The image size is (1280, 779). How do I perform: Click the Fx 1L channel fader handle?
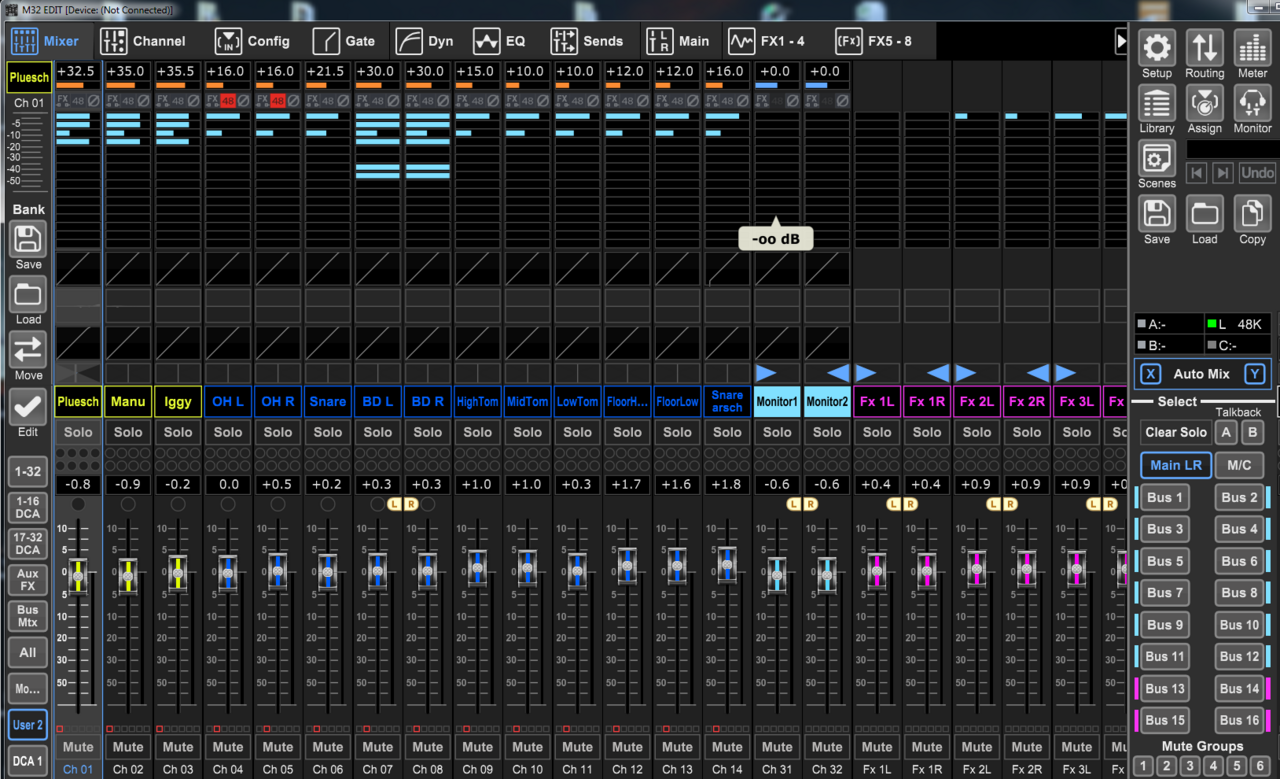(877, 571)
